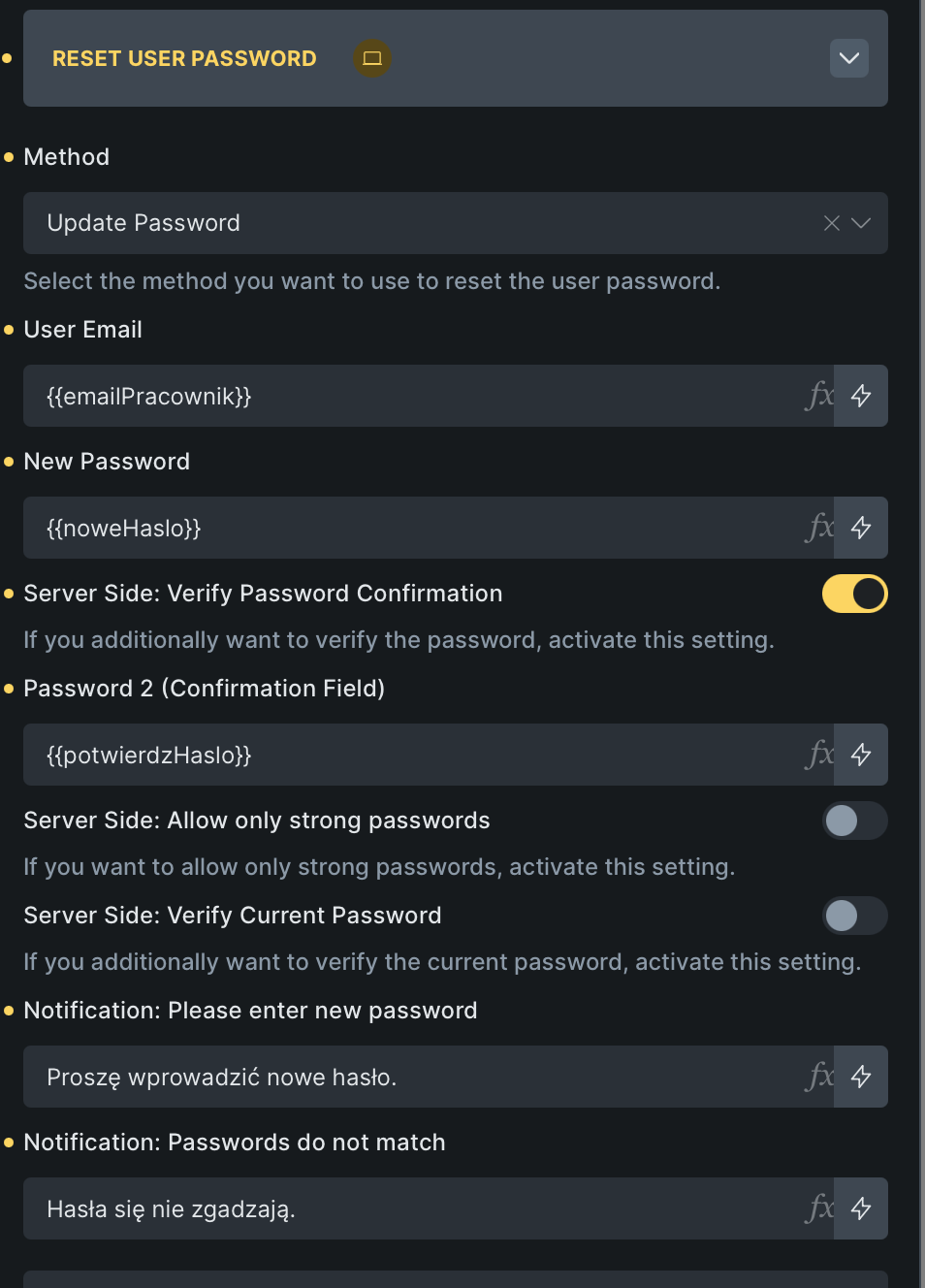Click lightning icon for passwords do not match
This screenshot has height=1288, width=925.
pyautogui.click(x=861, y=1208)
